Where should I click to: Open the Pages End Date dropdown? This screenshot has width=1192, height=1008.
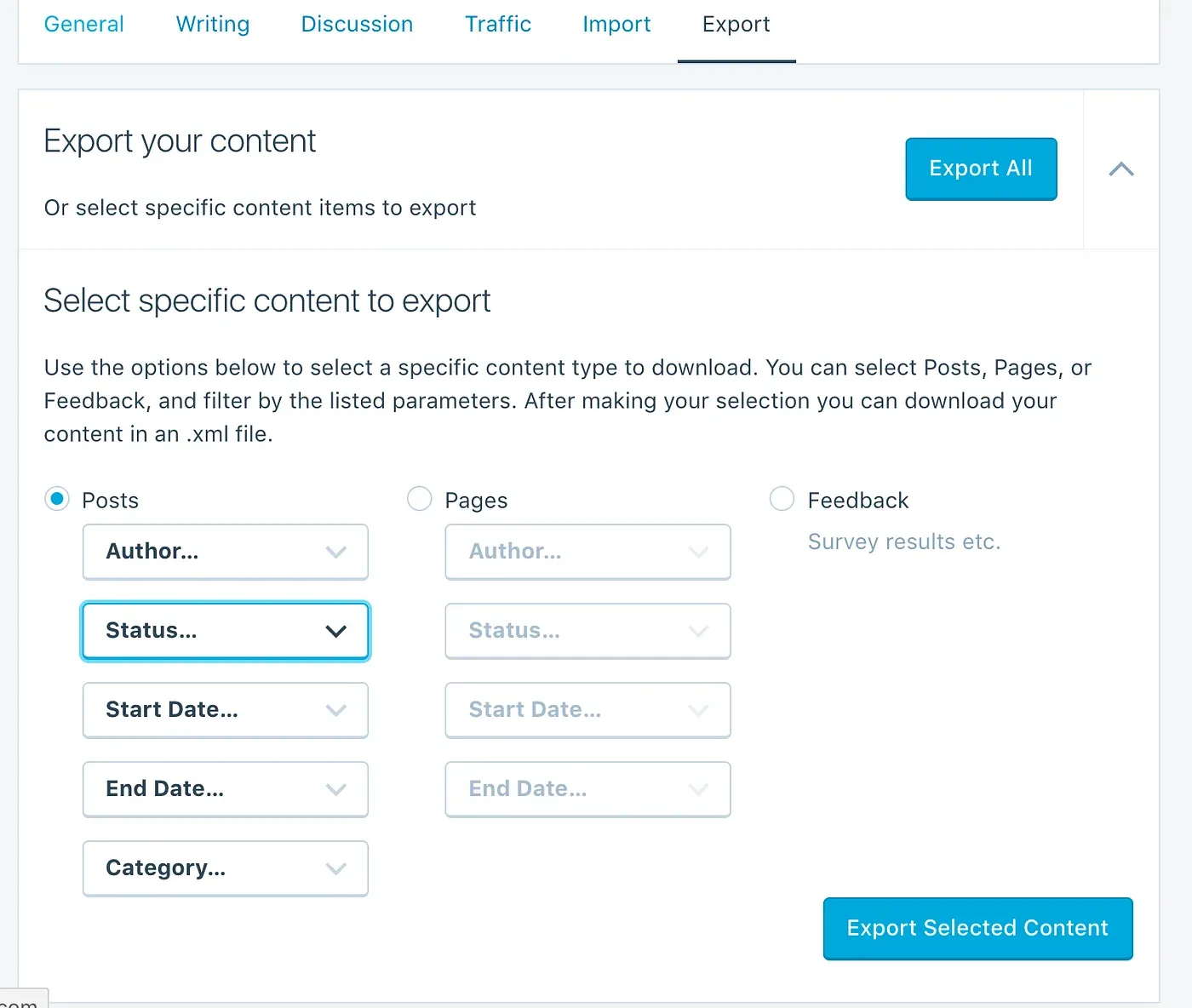click(588, 789)
